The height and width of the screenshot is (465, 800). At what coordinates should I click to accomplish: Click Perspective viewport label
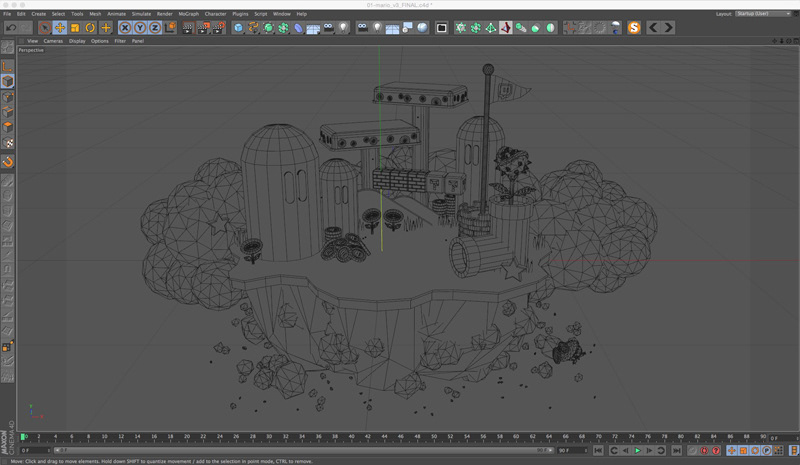click(31, 50)
